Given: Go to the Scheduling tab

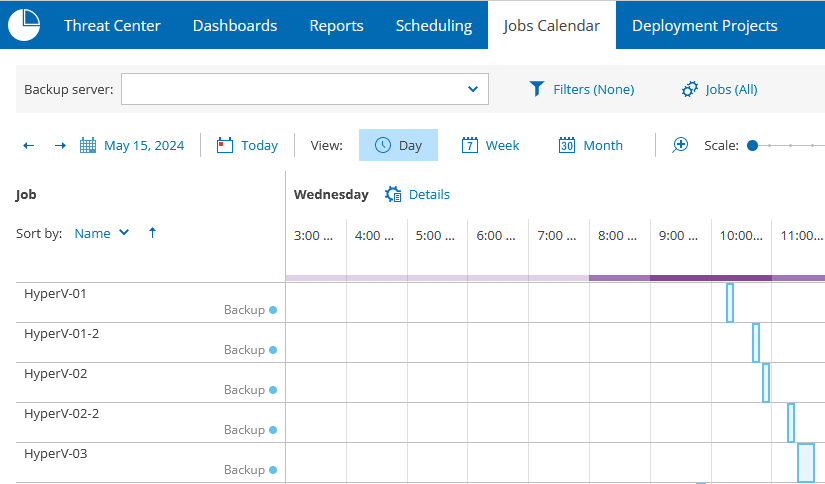Looking at the screenshot, I should [x=434, y=25].
